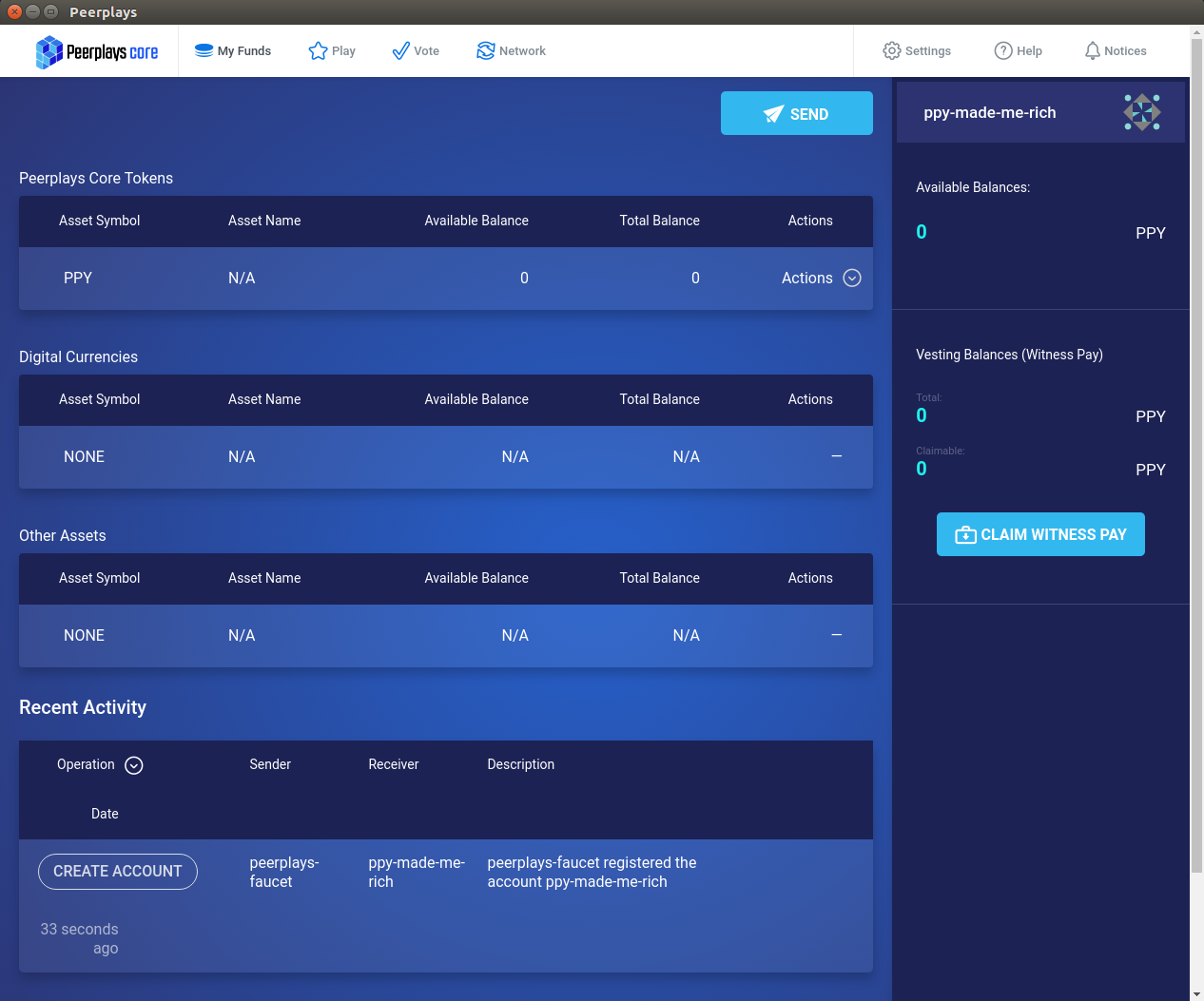1204x1001 pixels.
Task: Click the Claimable vesting balance value
Action: point(922,469)
